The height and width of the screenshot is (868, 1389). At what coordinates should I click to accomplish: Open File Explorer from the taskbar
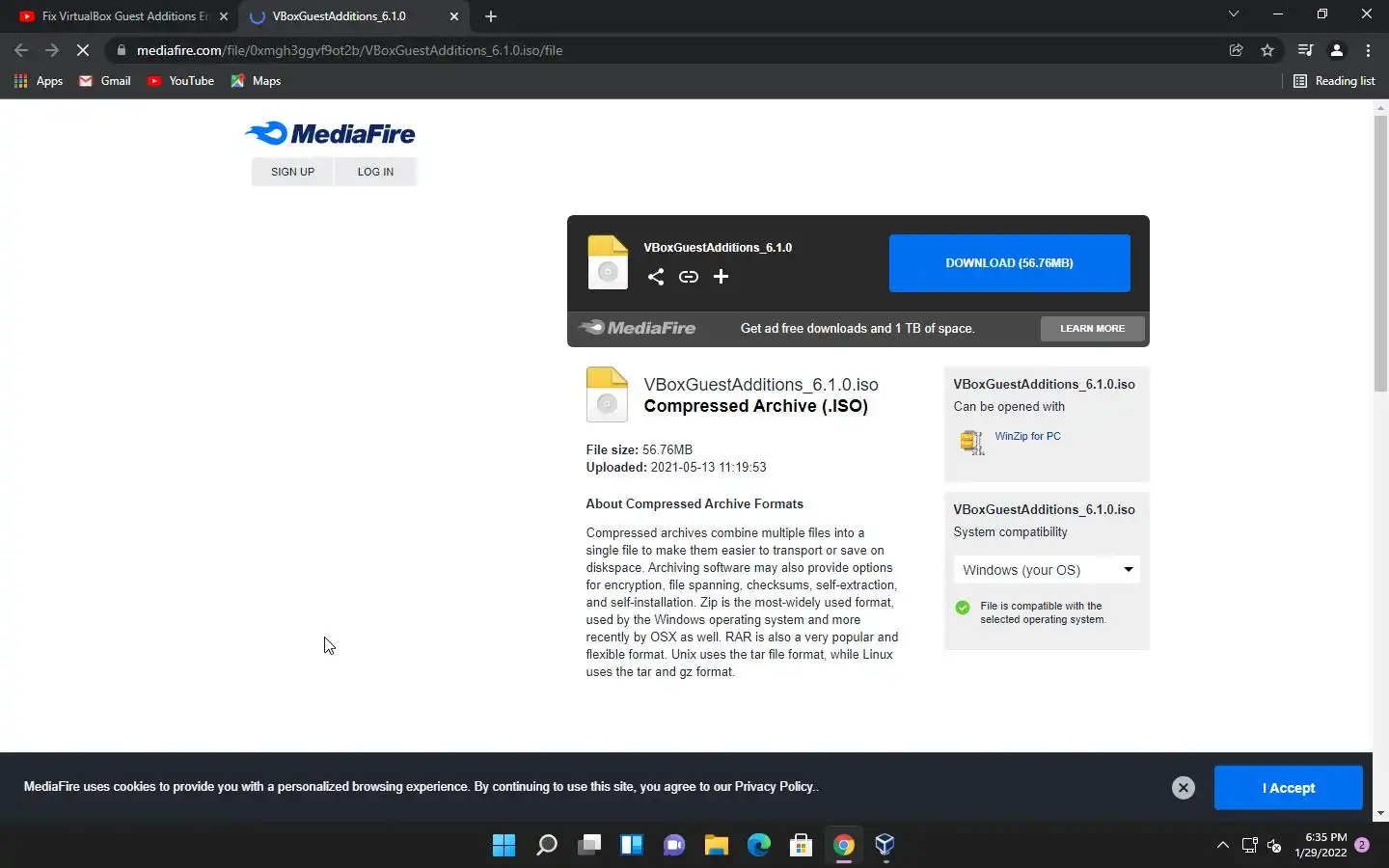click(717, 846)
